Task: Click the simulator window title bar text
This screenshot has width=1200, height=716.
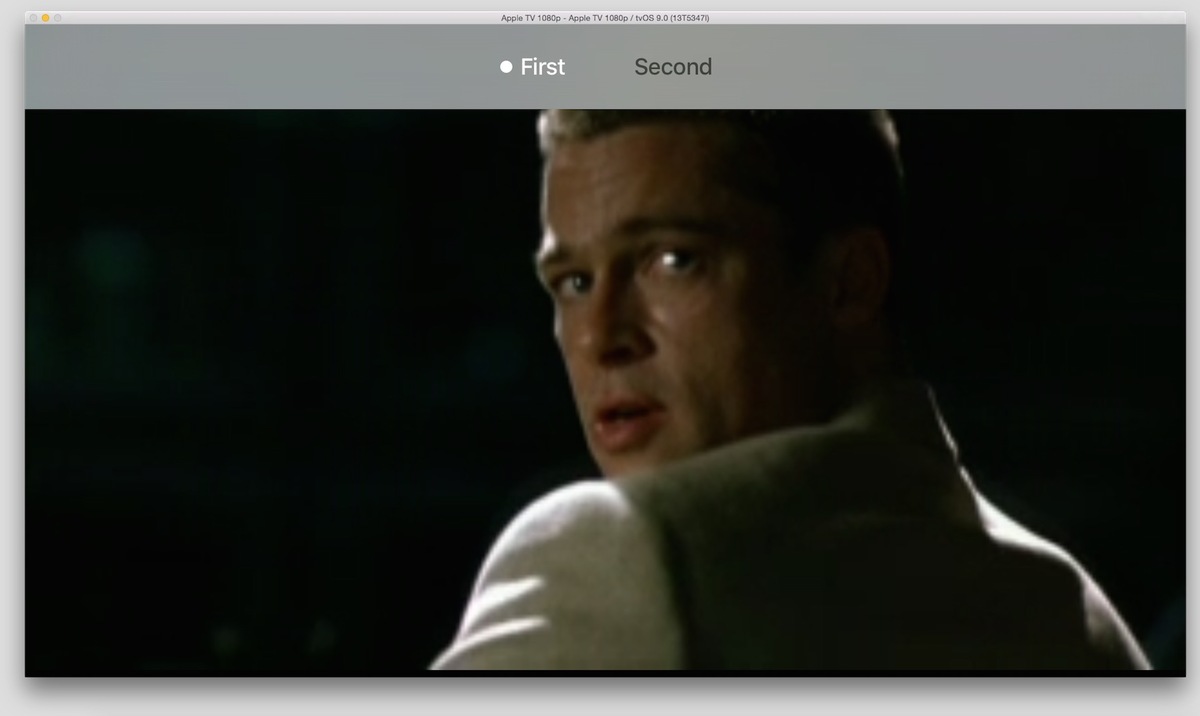Action: [605, 18]
